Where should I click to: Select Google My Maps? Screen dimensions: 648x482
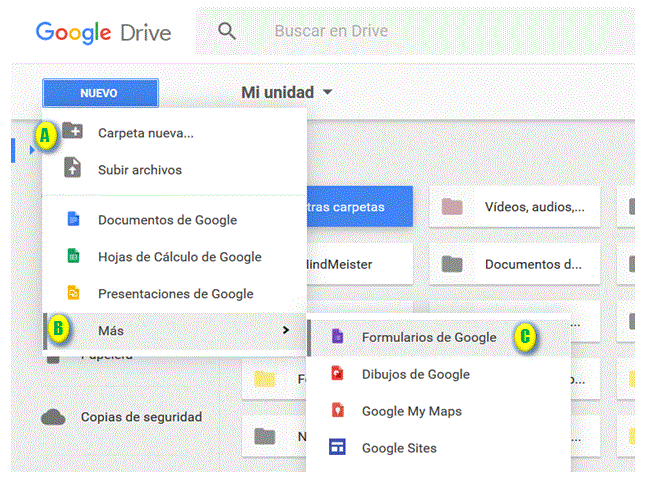pyautogui.click(x=439, y=411)
